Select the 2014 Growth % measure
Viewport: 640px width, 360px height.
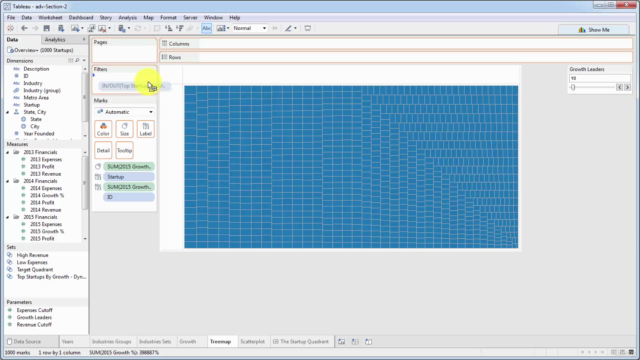coord(47,196)
